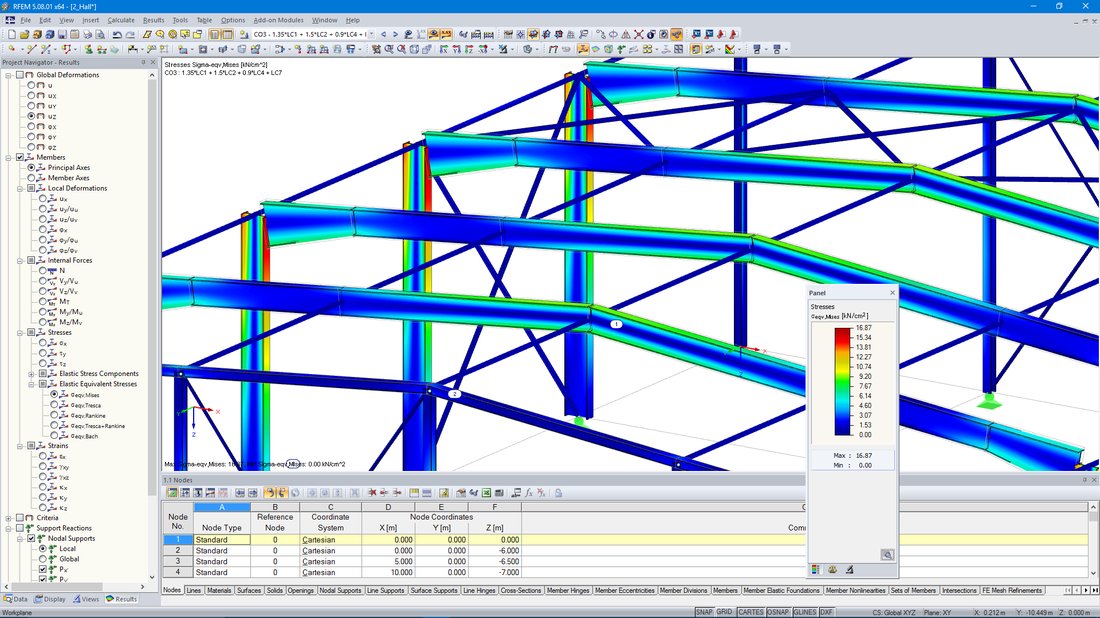Toggle GLINES in status bar

click(x=804, y=612)
